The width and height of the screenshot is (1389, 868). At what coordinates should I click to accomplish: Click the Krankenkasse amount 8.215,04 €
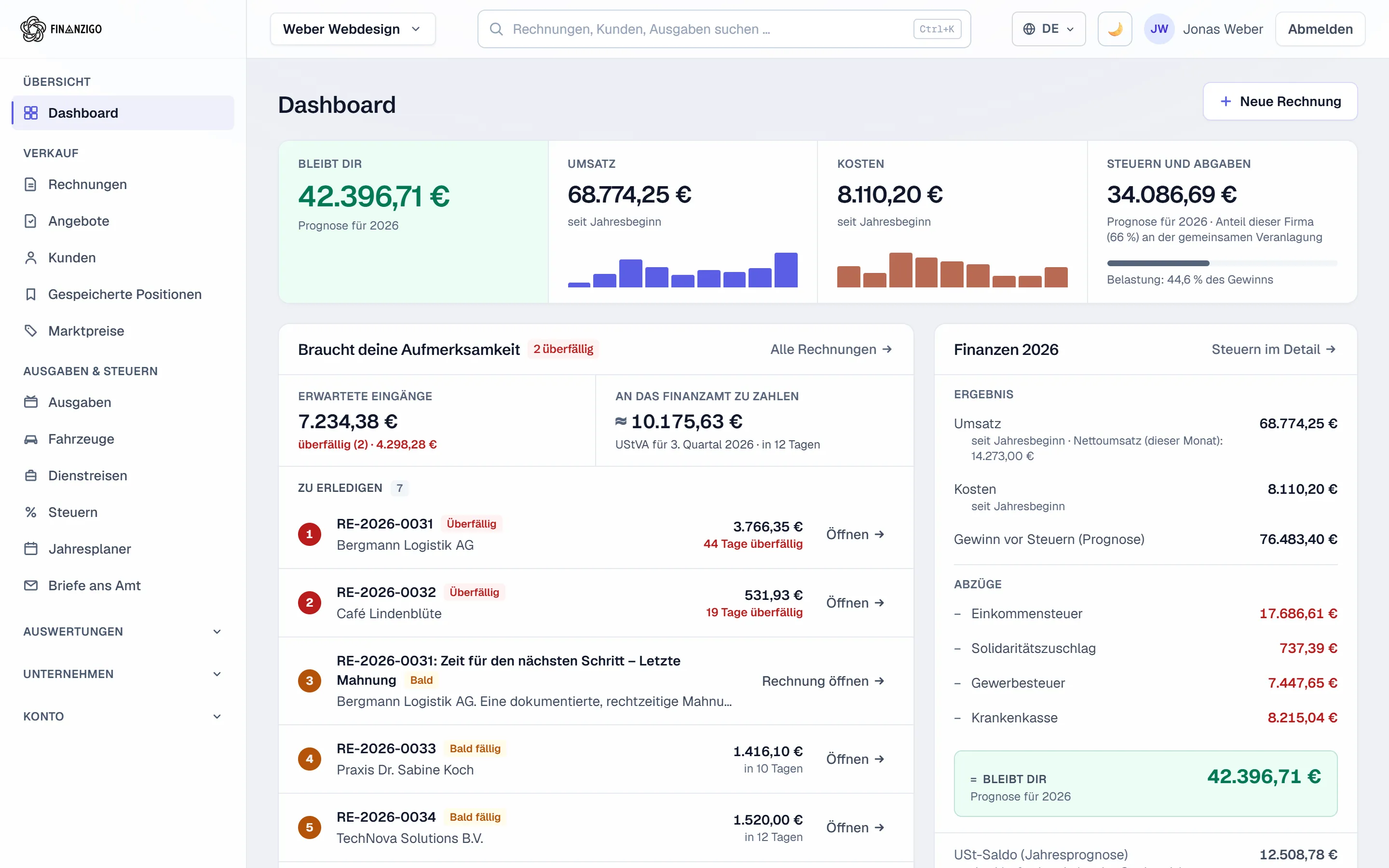point(1302,718)
